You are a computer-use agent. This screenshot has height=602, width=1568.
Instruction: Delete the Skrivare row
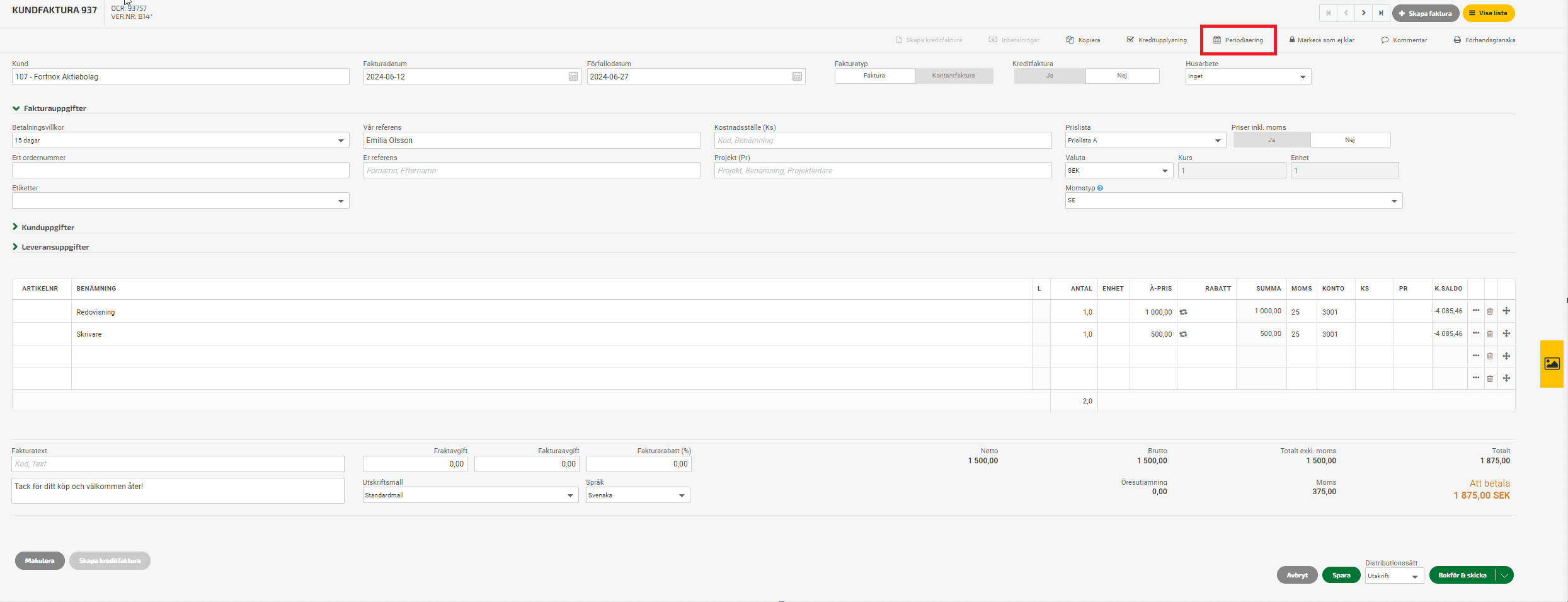pos(1490,333)
